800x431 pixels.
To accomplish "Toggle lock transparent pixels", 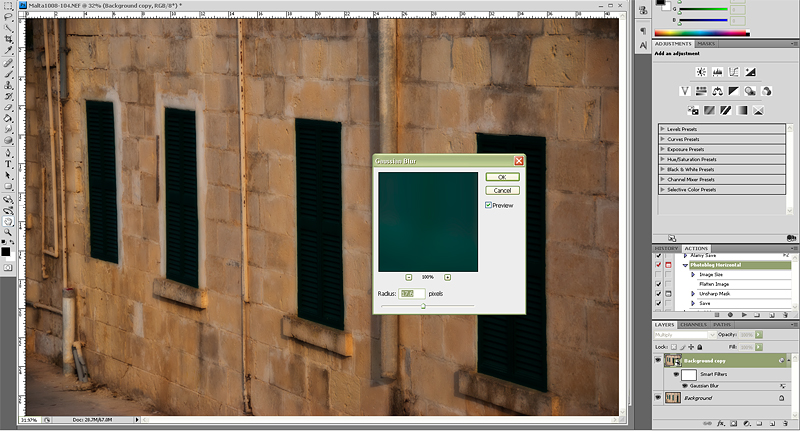I will (674, 347).
